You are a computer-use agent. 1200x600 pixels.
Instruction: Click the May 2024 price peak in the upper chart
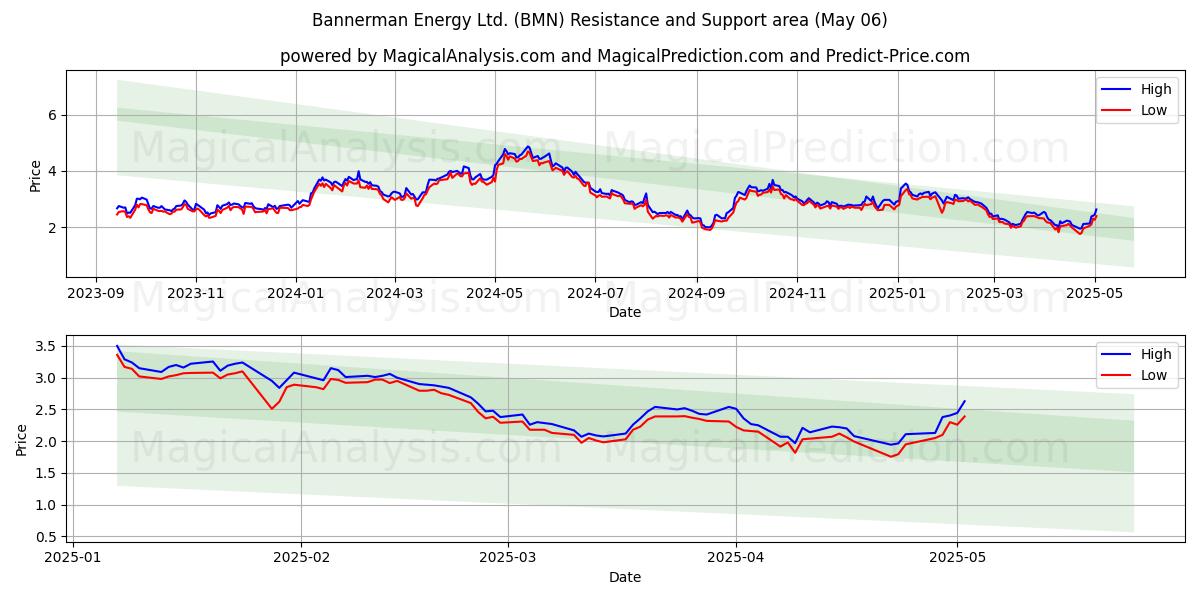point(528,147)
